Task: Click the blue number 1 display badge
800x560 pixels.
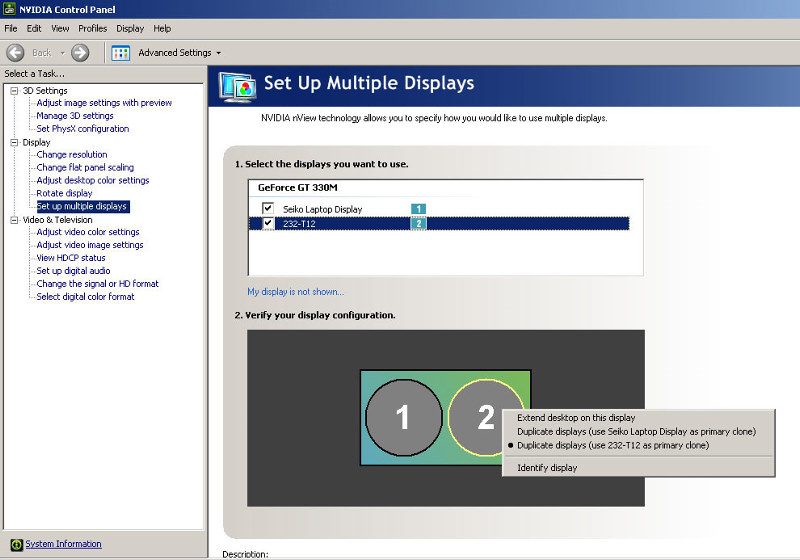Action: [419, 209]
